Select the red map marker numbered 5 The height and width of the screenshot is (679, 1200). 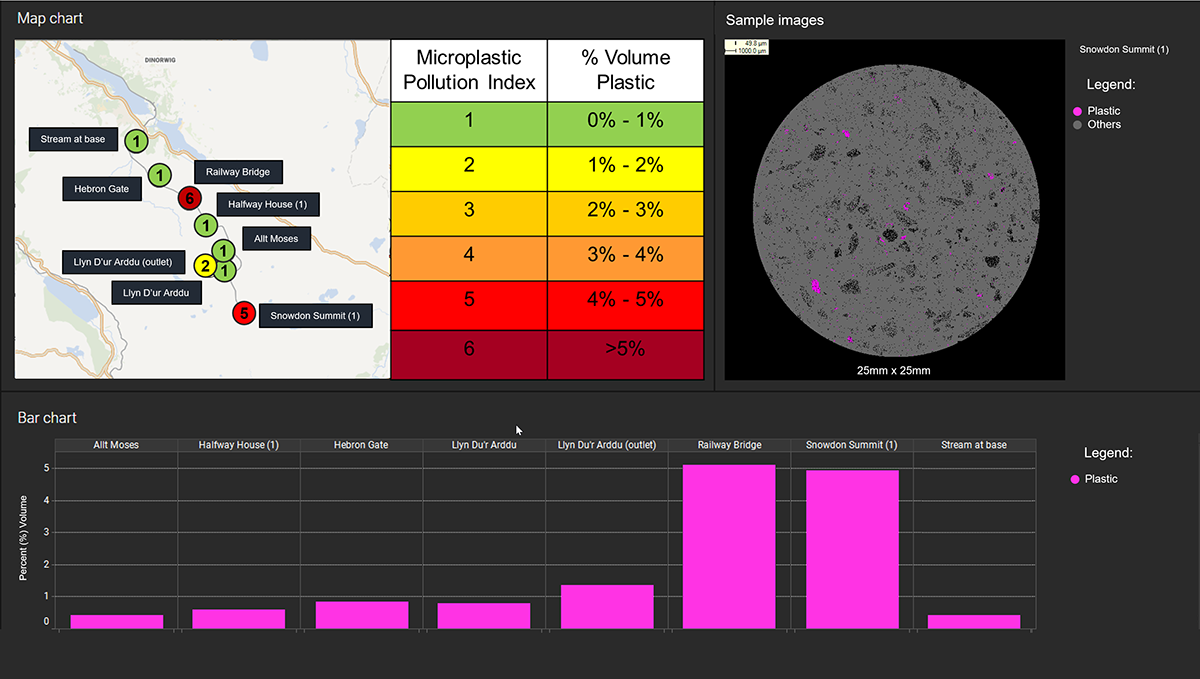pyautogui.click(x=243, y=314)
